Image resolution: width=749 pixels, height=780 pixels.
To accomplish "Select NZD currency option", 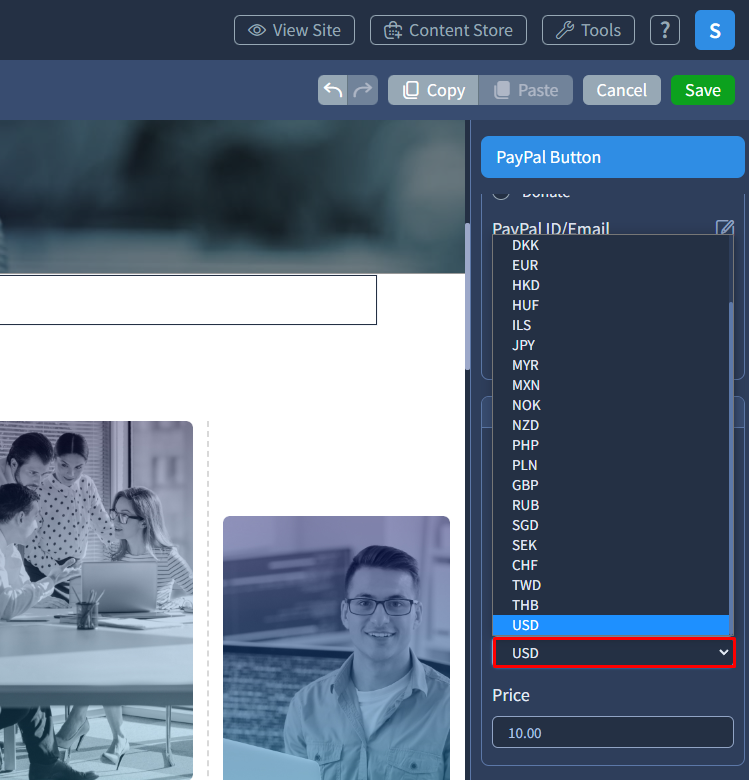I will (611, 425).
